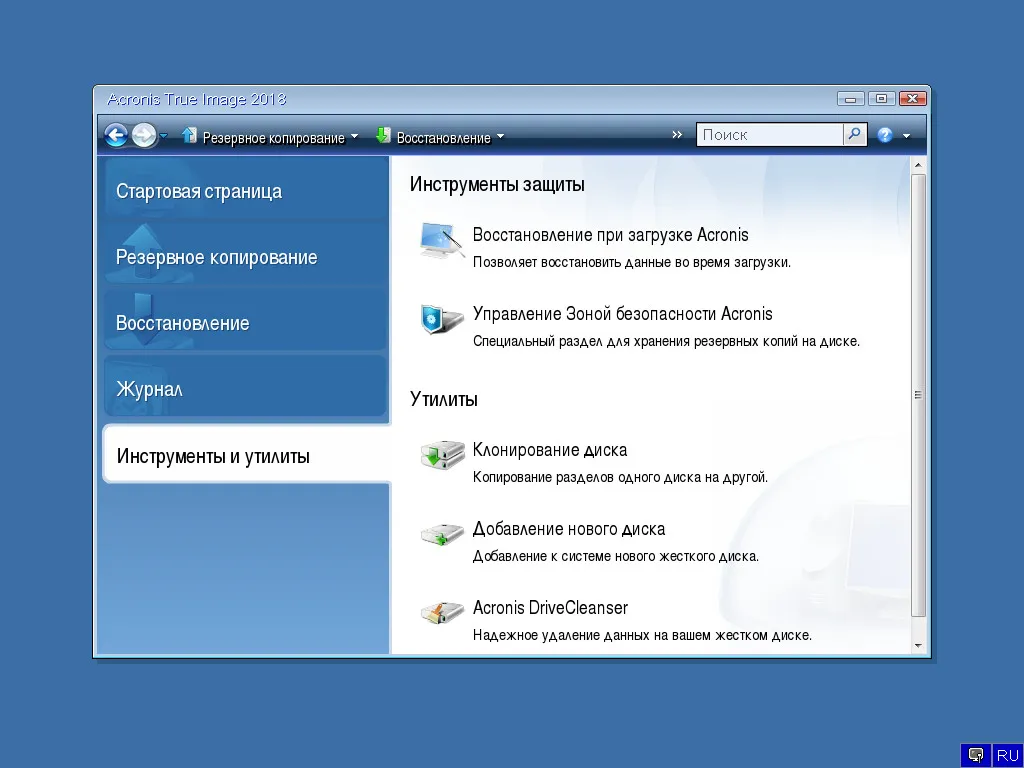Focus the Поиск search field
Image resolution: width=1024 pixels, height=768 pixels.
point(770,135)
